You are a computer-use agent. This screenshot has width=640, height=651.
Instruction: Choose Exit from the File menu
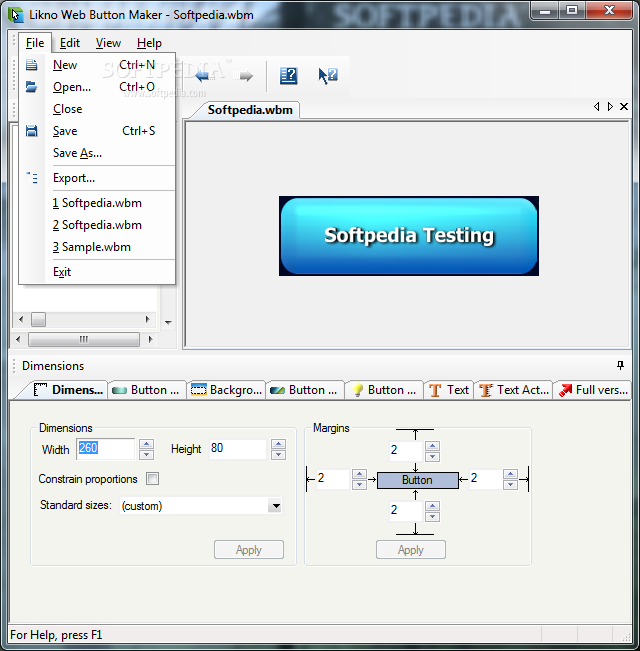[97, 272]
